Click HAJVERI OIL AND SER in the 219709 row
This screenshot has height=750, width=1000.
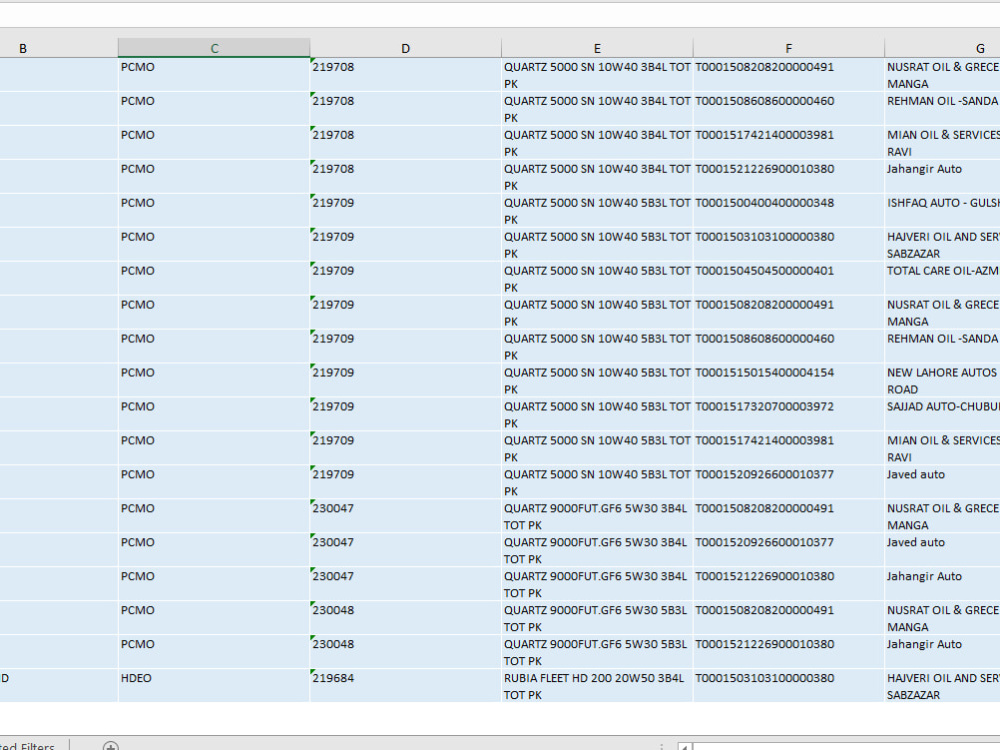[943, 245]
